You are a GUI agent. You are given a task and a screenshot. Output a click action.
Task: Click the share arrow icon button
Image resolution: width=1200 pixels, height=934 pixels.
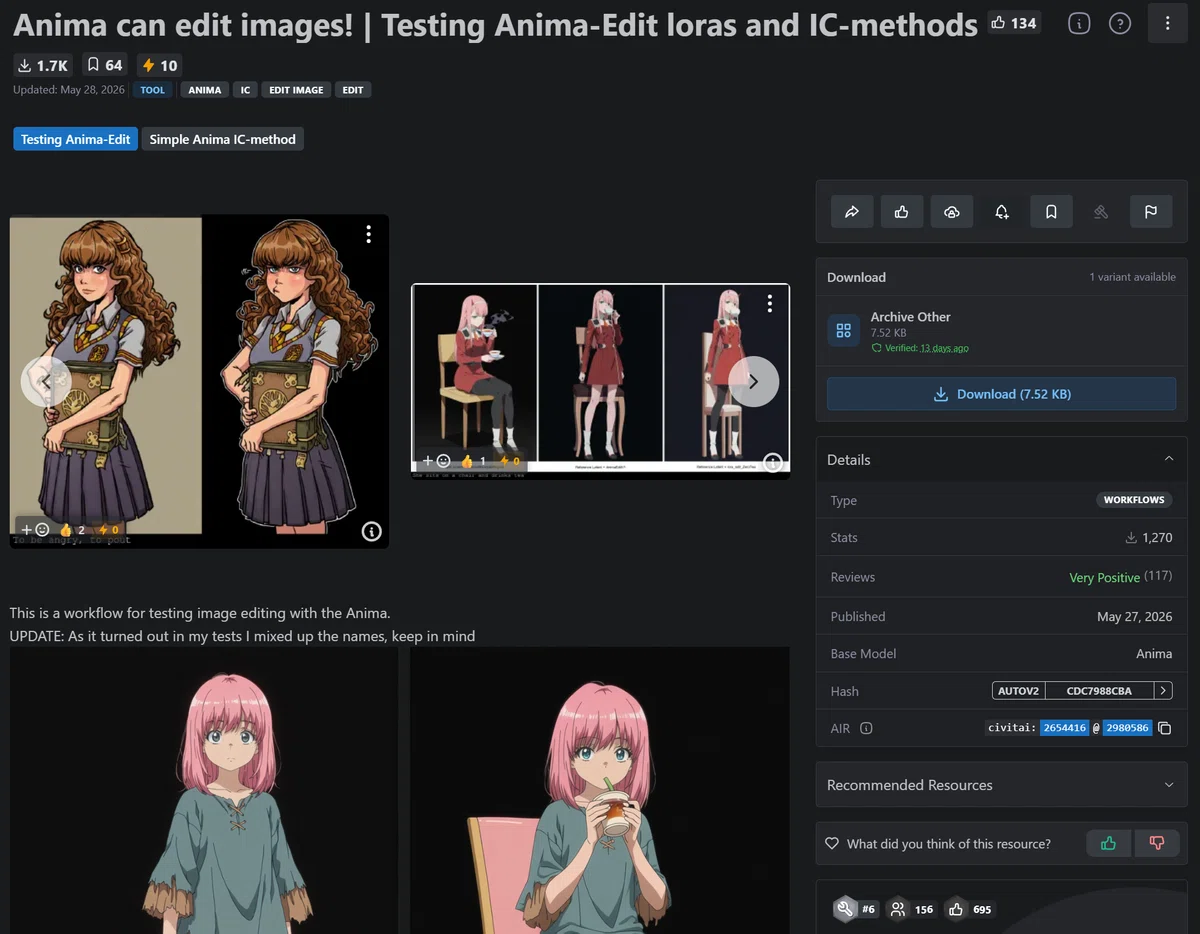click(852, 212)
